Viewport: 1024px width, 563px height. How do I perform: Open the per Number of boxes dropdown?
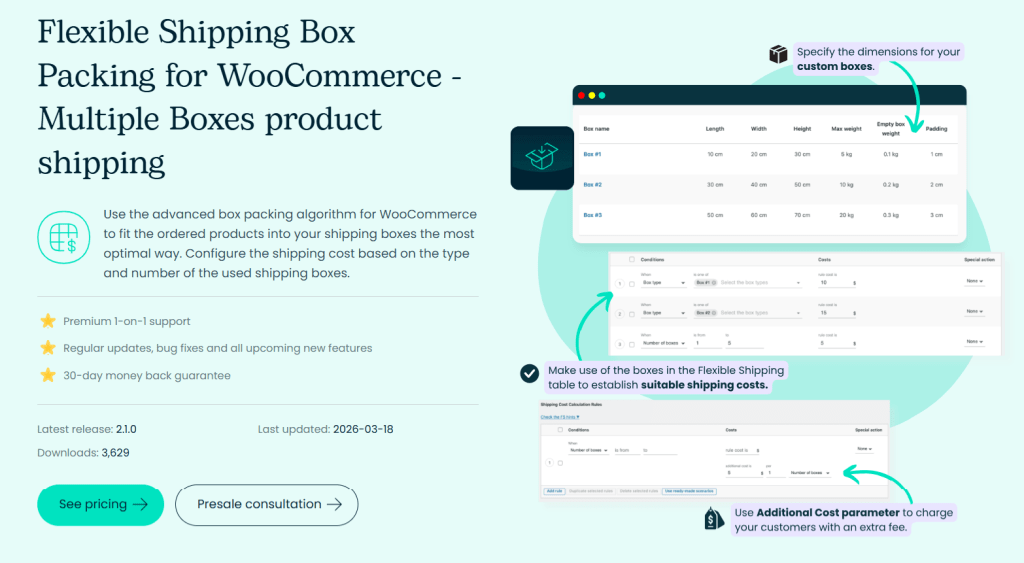810,473
